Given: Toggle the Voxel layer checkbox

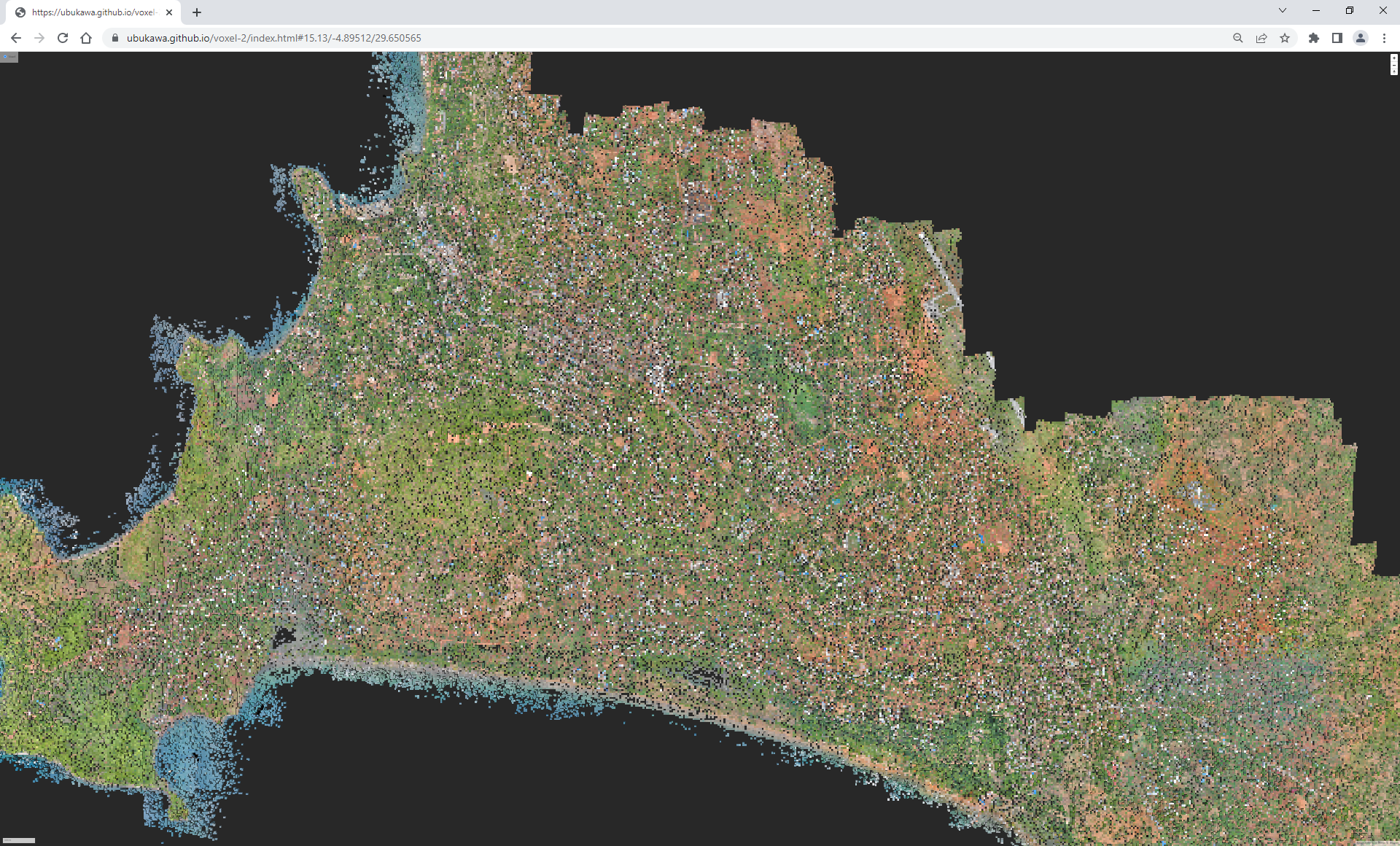Looking at the screenshot, I should click(5, 56).
